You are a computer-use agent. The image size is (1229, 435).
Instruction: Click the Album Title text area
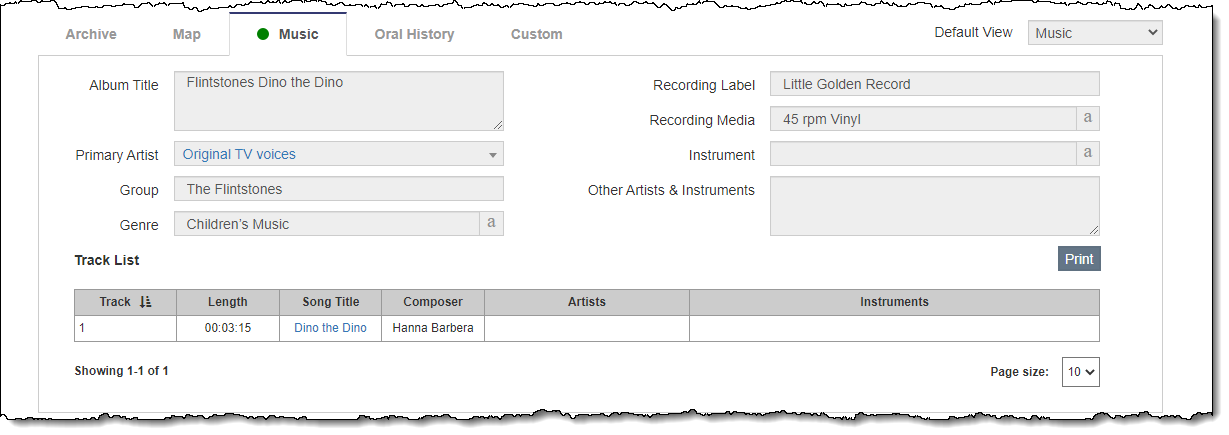(339, 101)
